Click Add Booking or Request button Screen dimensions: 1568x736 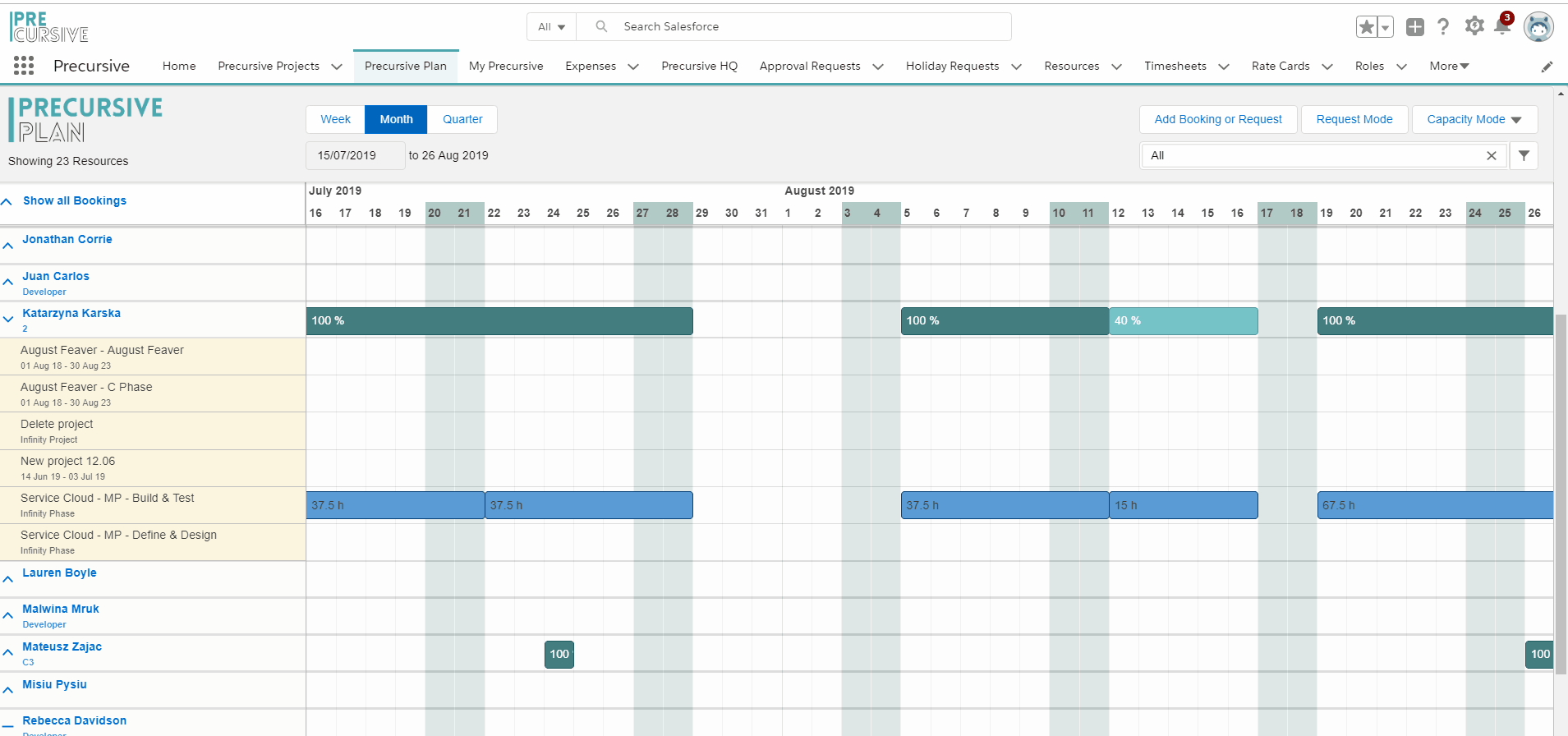[x=1218, y=119]
